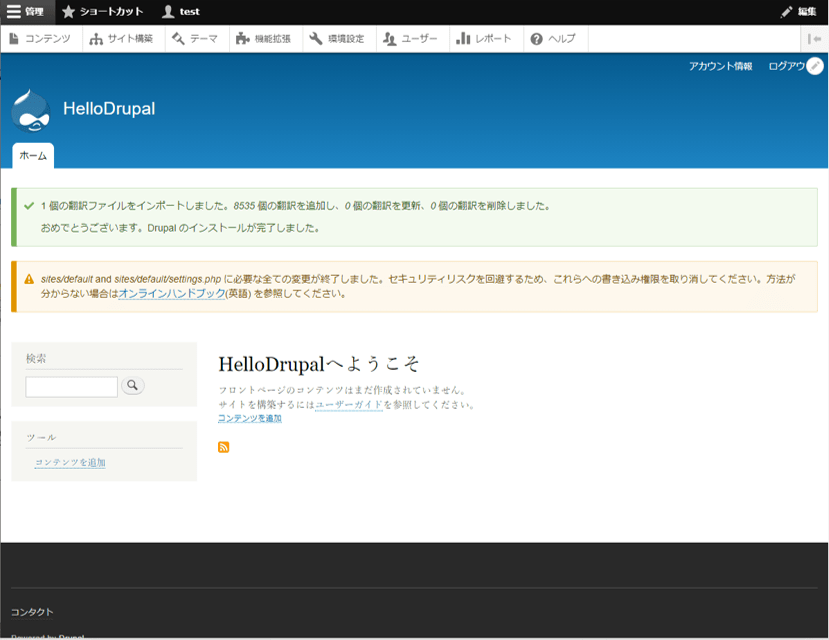This screenshot has height=640, width=829.
Task: Open the 環境設定 wrench menu item
Action: pyautogui.click(x=337, y=39)
